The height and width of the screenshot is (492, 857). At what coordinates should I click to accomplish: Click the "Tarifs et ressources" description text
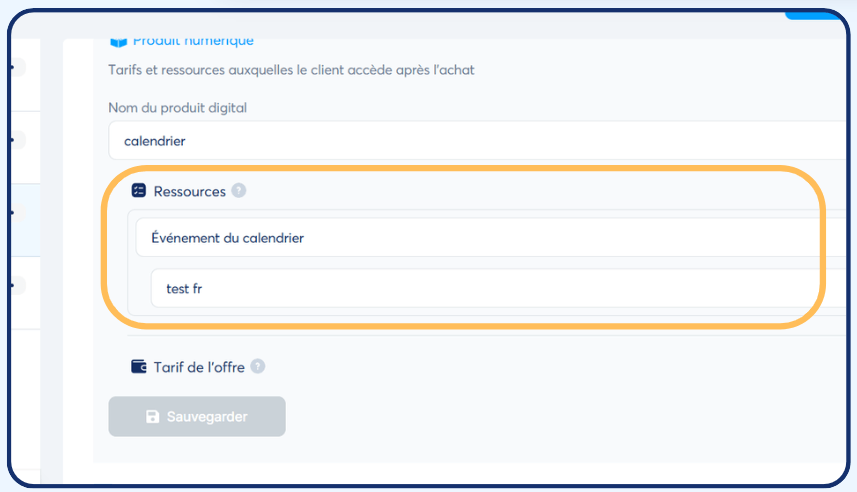point(291,70)
